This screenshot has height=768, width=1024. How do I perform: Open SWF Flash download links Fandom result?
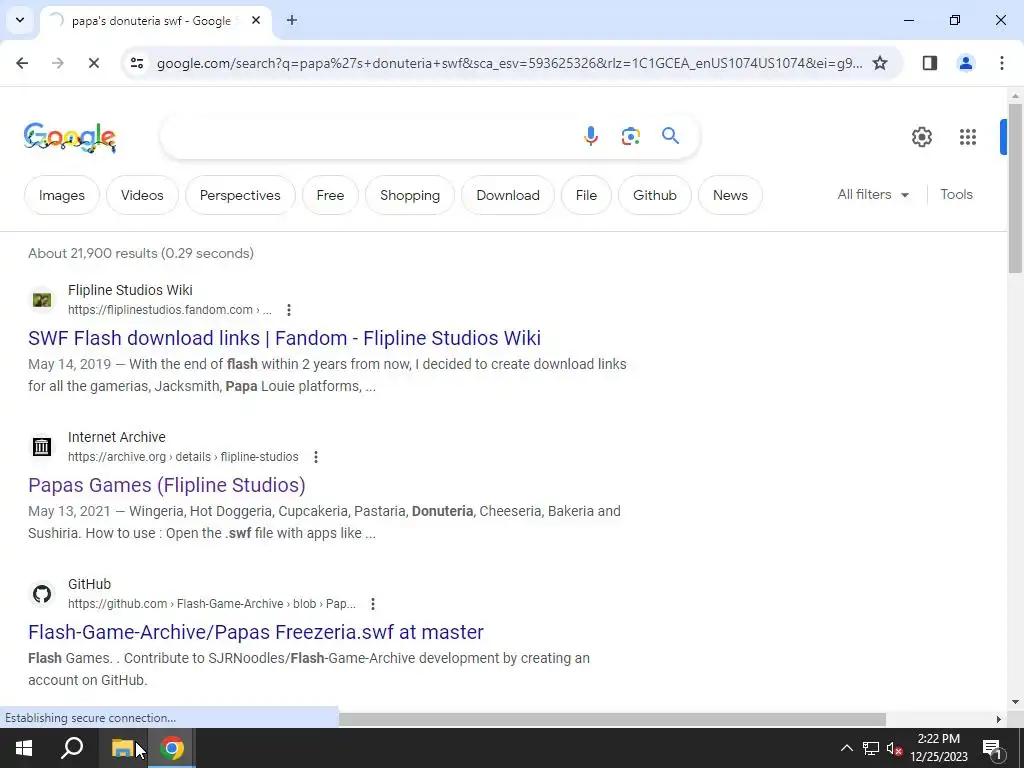(284, 338)
